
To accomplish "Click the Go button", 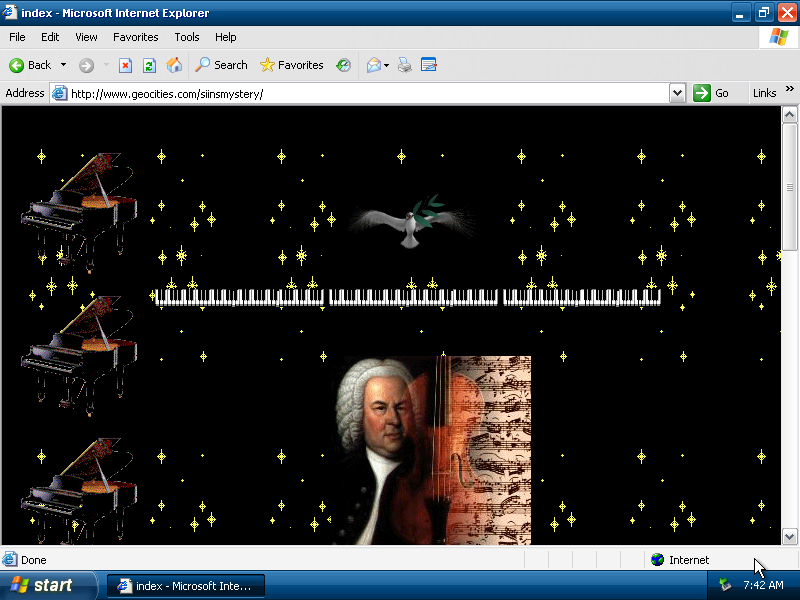I will pyautogui.click(x=711, y=93).
